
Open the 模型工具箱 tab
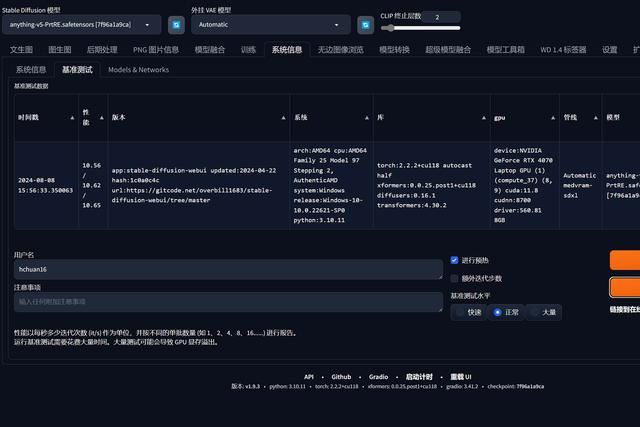pos(506,49)
